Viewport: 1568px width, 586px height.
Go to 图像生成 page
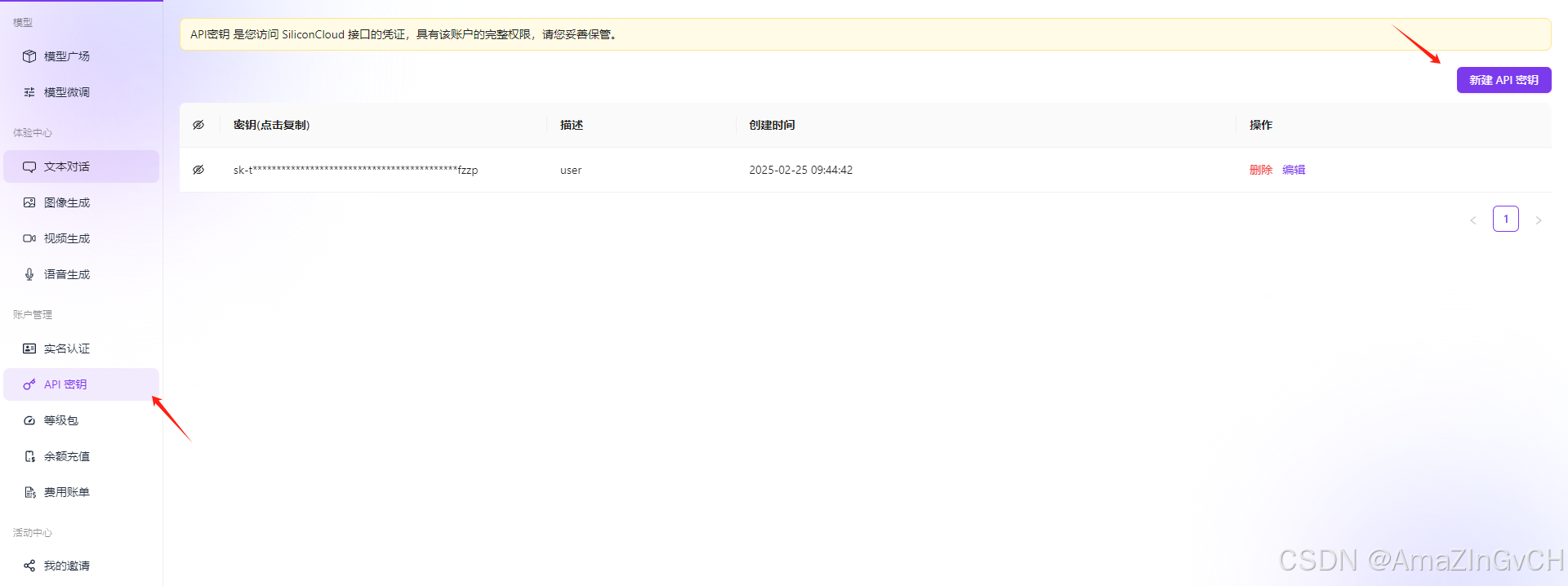coord(82,202)
